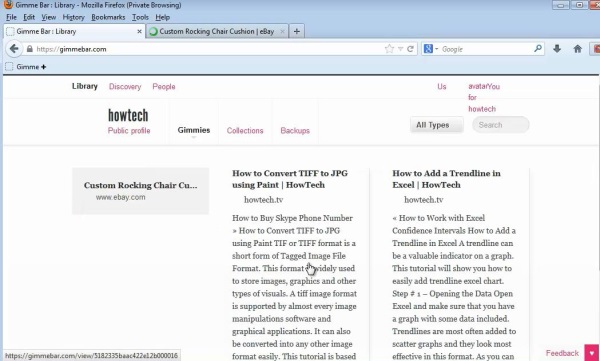Switch to the Custom Rocking Chair Cushion tab
Viewport: 600px width, 361px height.
[x=217, y=31]
